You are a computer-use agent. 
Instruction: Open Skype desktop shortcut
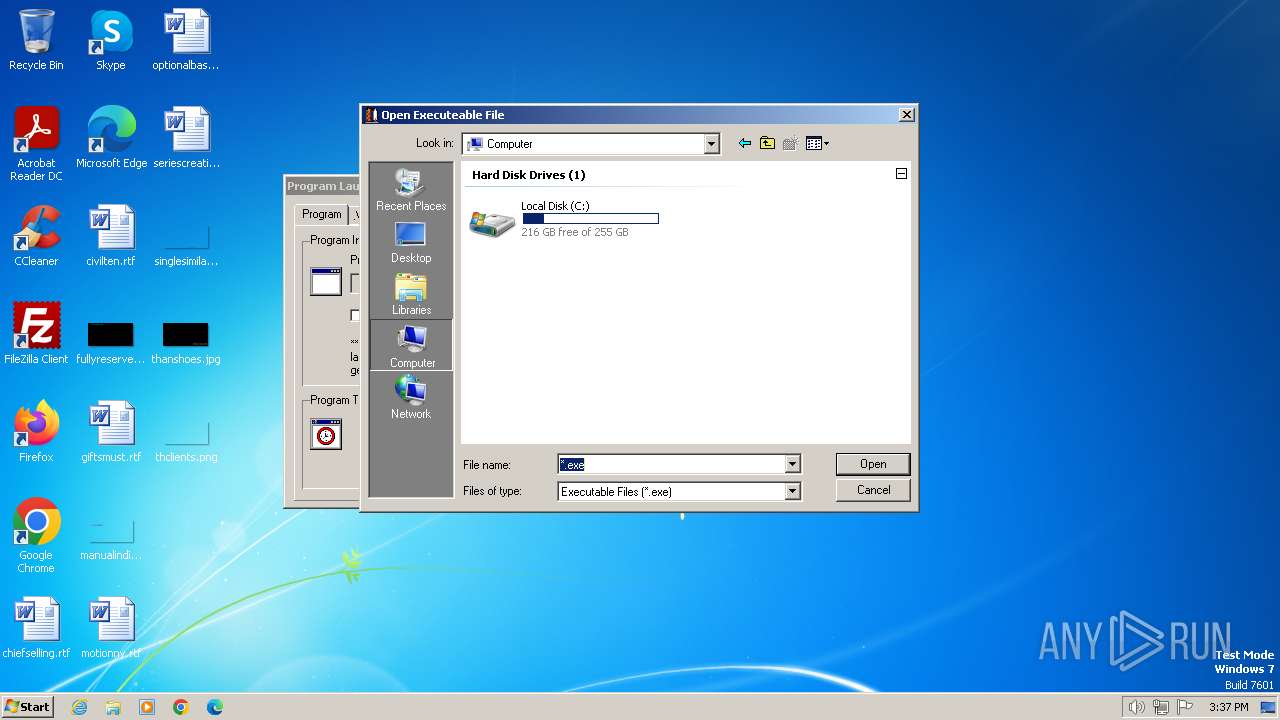[x=110, y=41]
